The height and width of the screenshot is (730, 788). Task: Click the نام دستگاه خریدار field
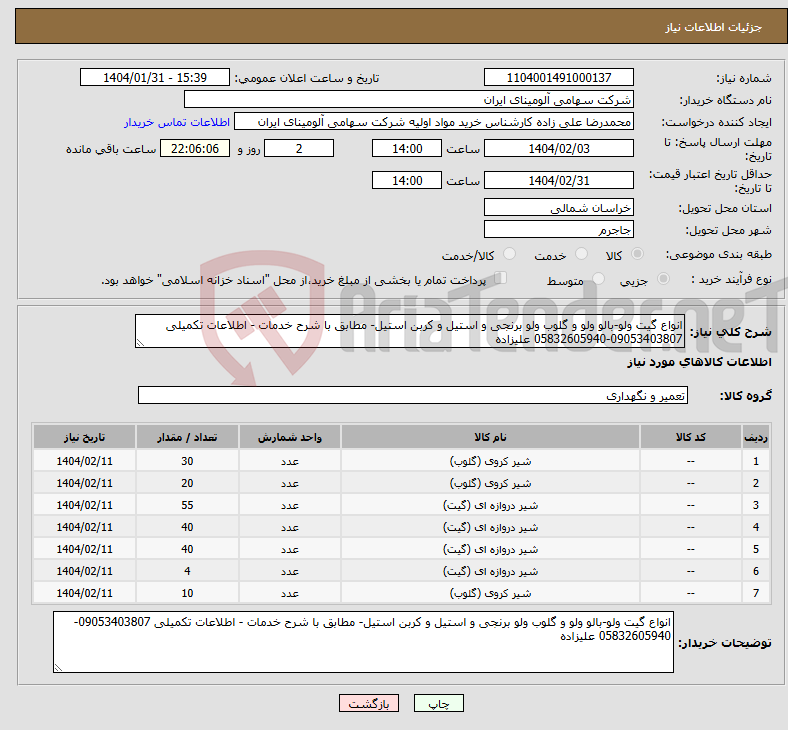[409, 99]
